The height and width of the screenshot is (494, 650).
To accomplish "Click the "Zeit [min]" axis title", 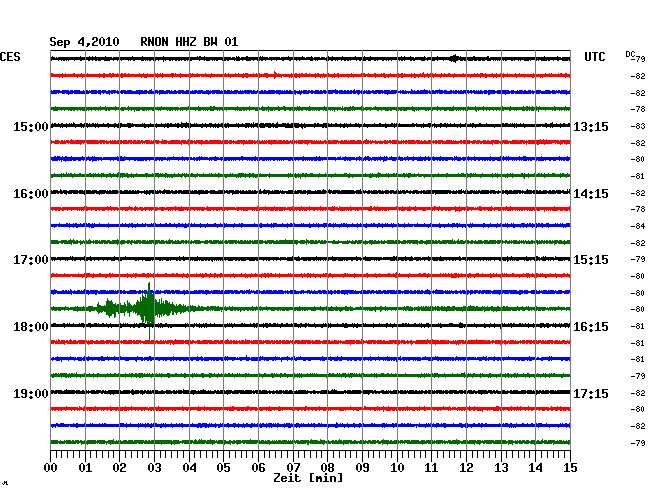I will (308, 478).
